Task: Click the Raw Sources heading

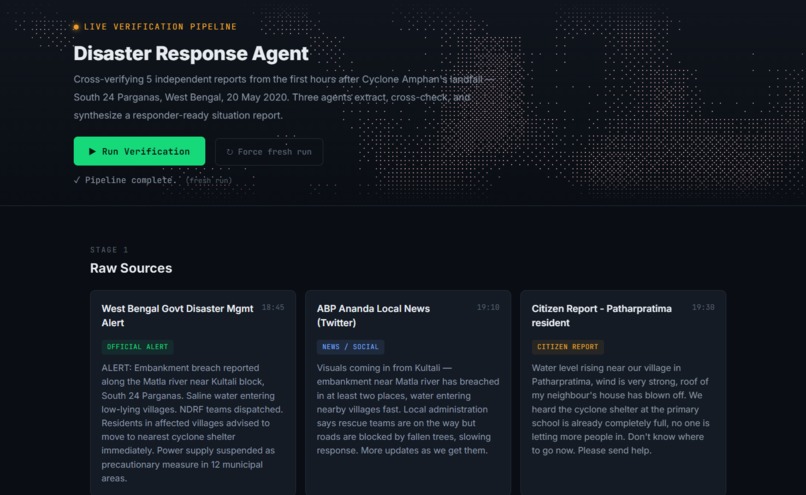Action: [131, 268]
